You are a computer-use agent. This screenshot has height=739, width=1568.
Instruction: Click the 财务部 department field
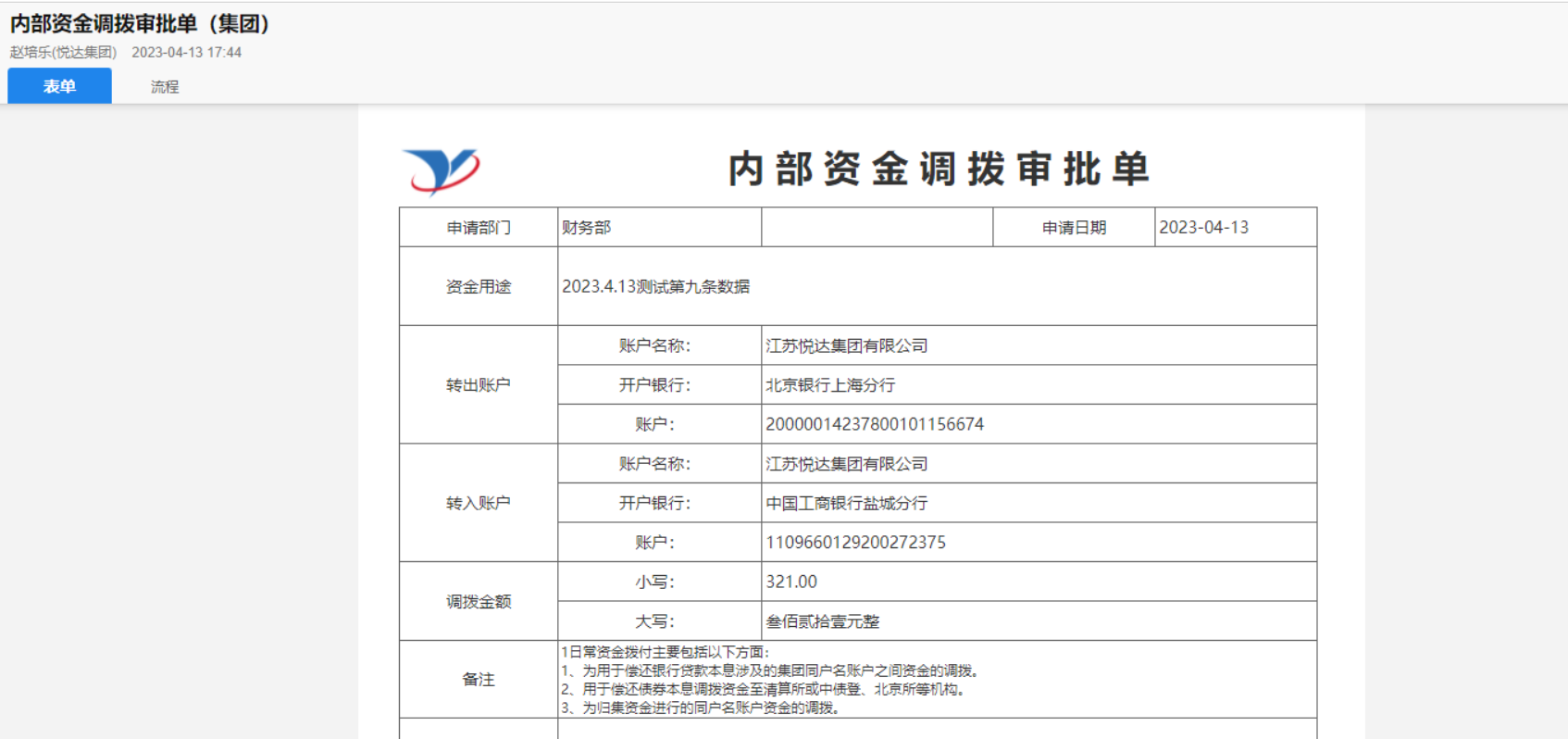click(x=587, y=228)
